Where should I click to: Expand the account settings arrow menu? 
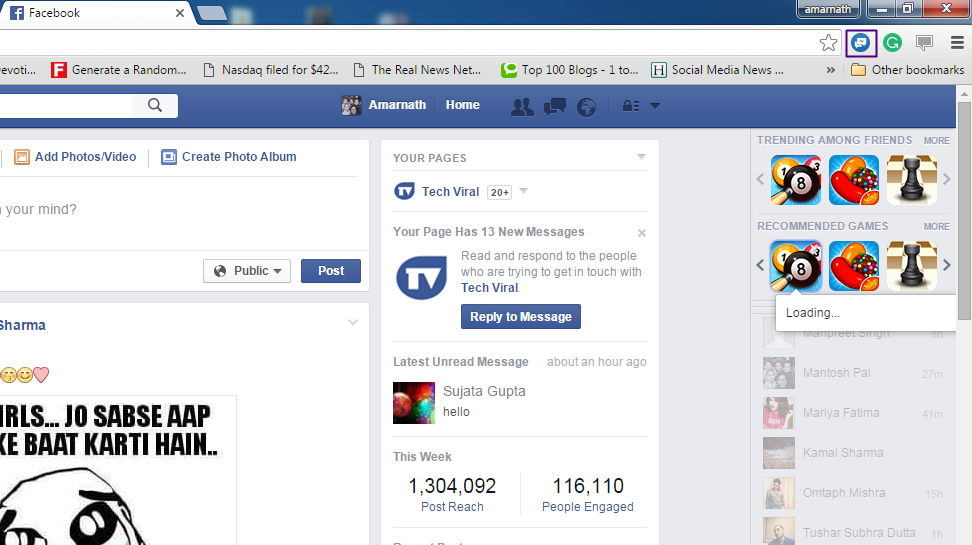pyautogui.click(x=655, y=106)
